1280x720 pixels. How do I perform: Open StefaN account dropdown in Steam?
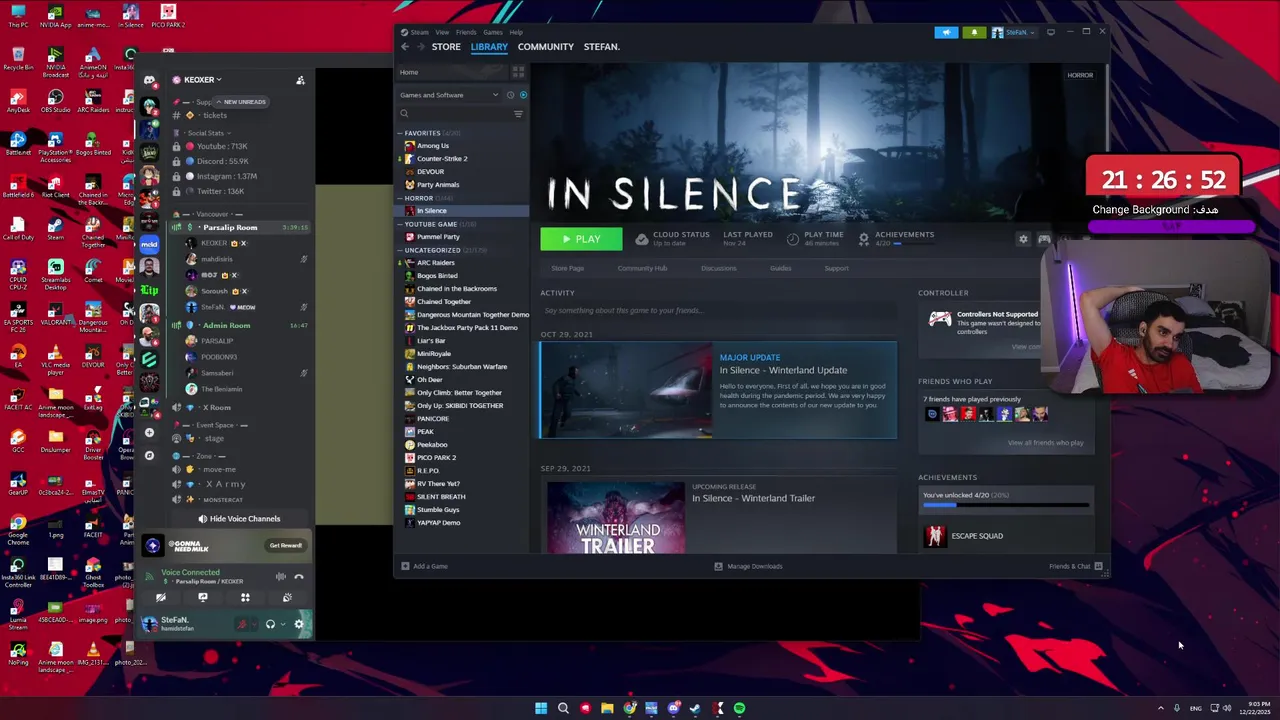[x=1013, y=32]
